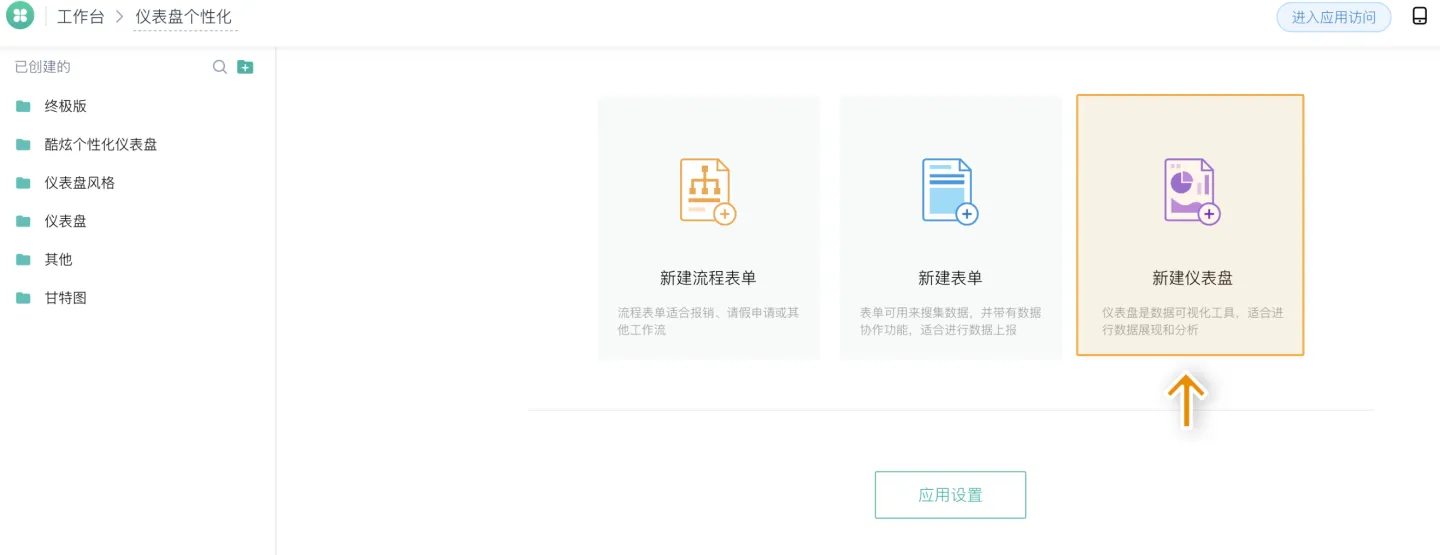Open the 应用设置 button
The image size is (1440, 555).
tap(950, 495)
